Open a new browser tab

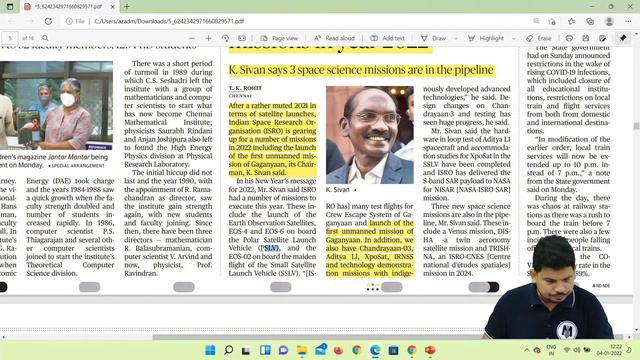[x=127, y=7]
